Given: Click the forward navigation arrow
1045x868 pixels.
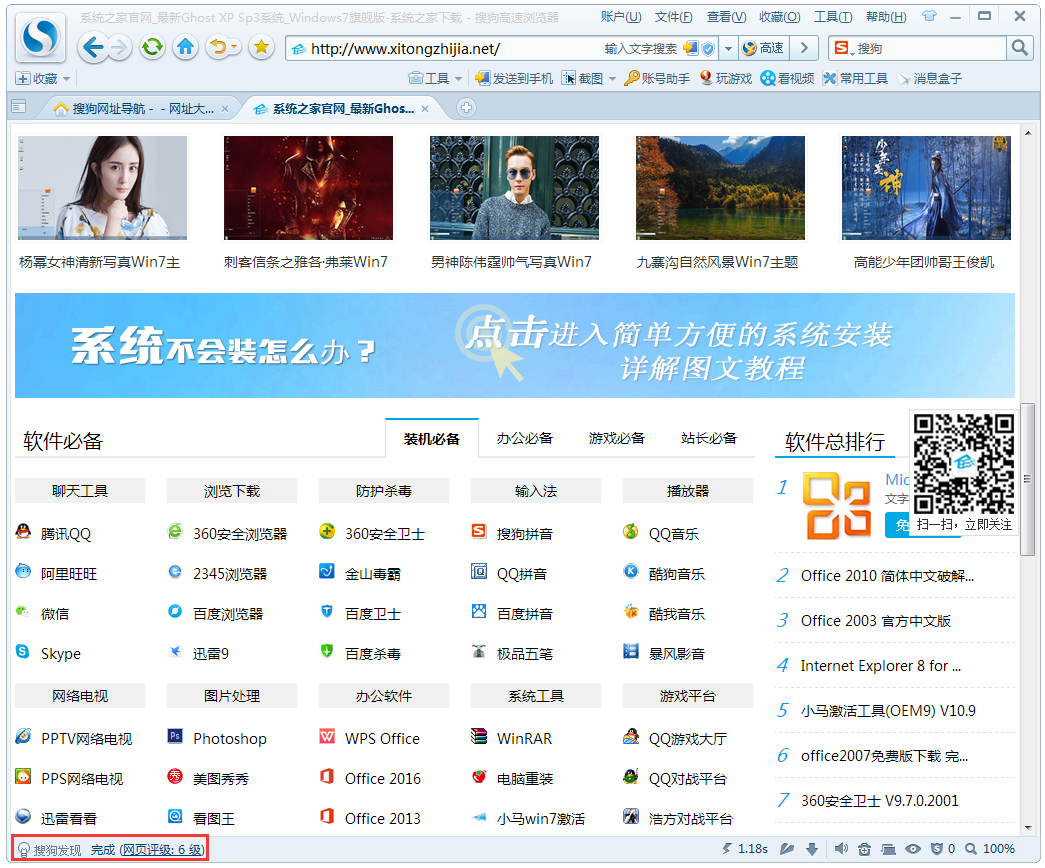Looking at the screenshot, I should (x=119, y=47).
